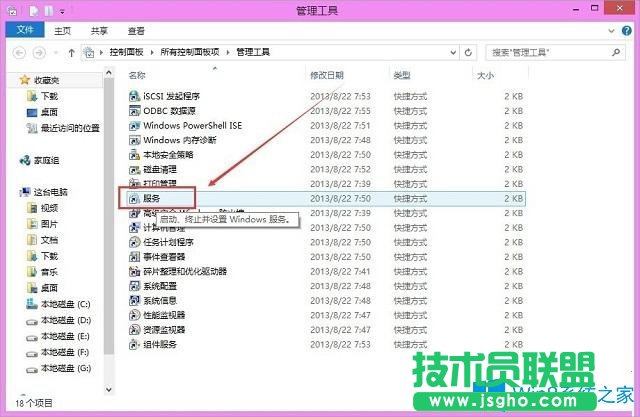Open the recent locations dropdown arrow
This screenshot has width=640, height=417.
(56, 52)
